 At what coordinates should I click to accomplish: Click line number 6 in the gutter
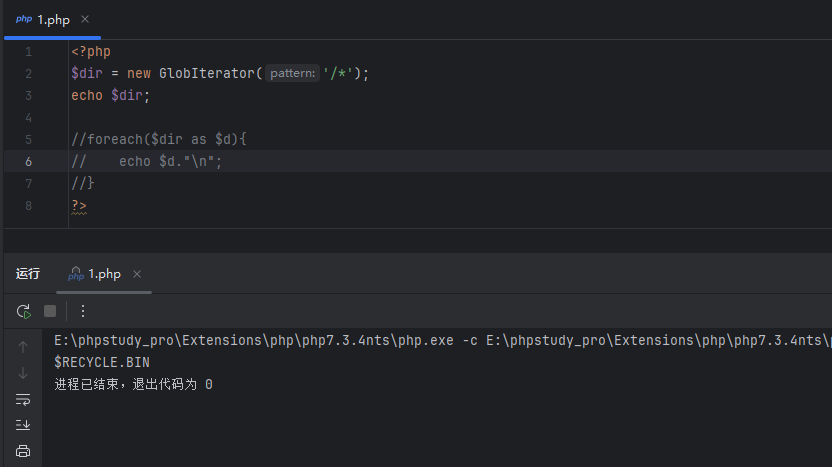[x=28, y=161]
